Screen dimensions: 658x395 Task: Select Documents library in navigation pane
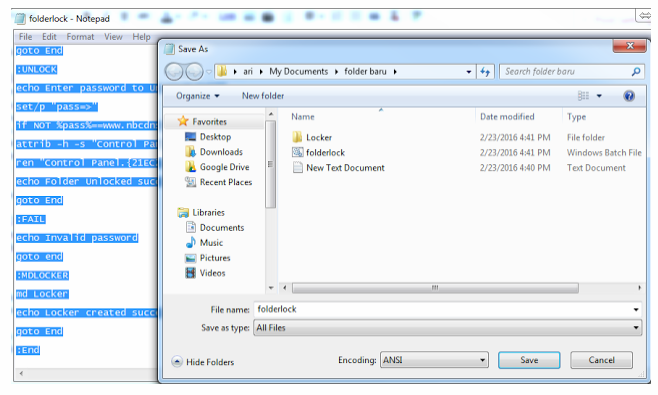222,228
